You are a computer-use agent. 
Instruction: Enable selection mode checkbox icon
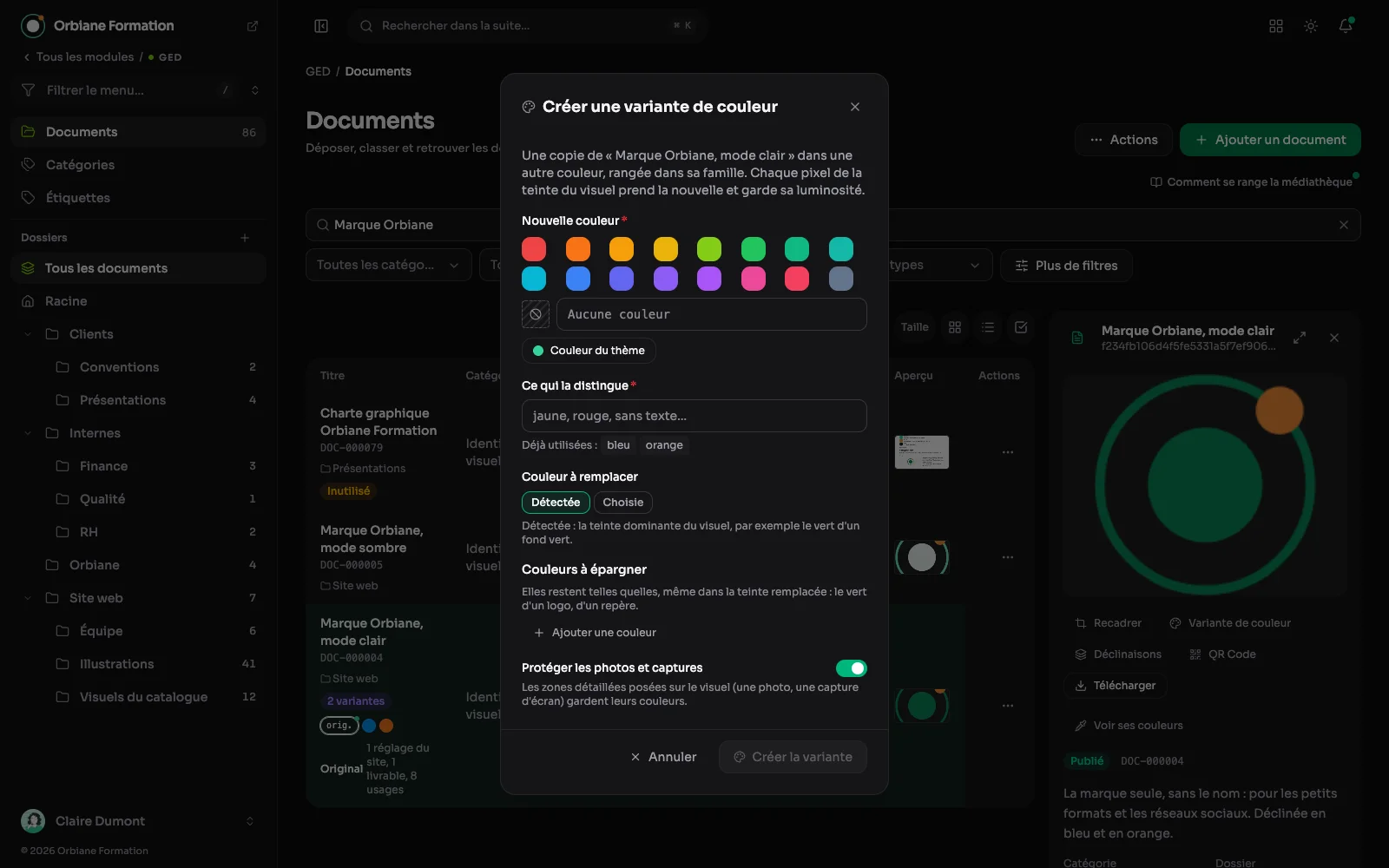[x=1021, y=327]
